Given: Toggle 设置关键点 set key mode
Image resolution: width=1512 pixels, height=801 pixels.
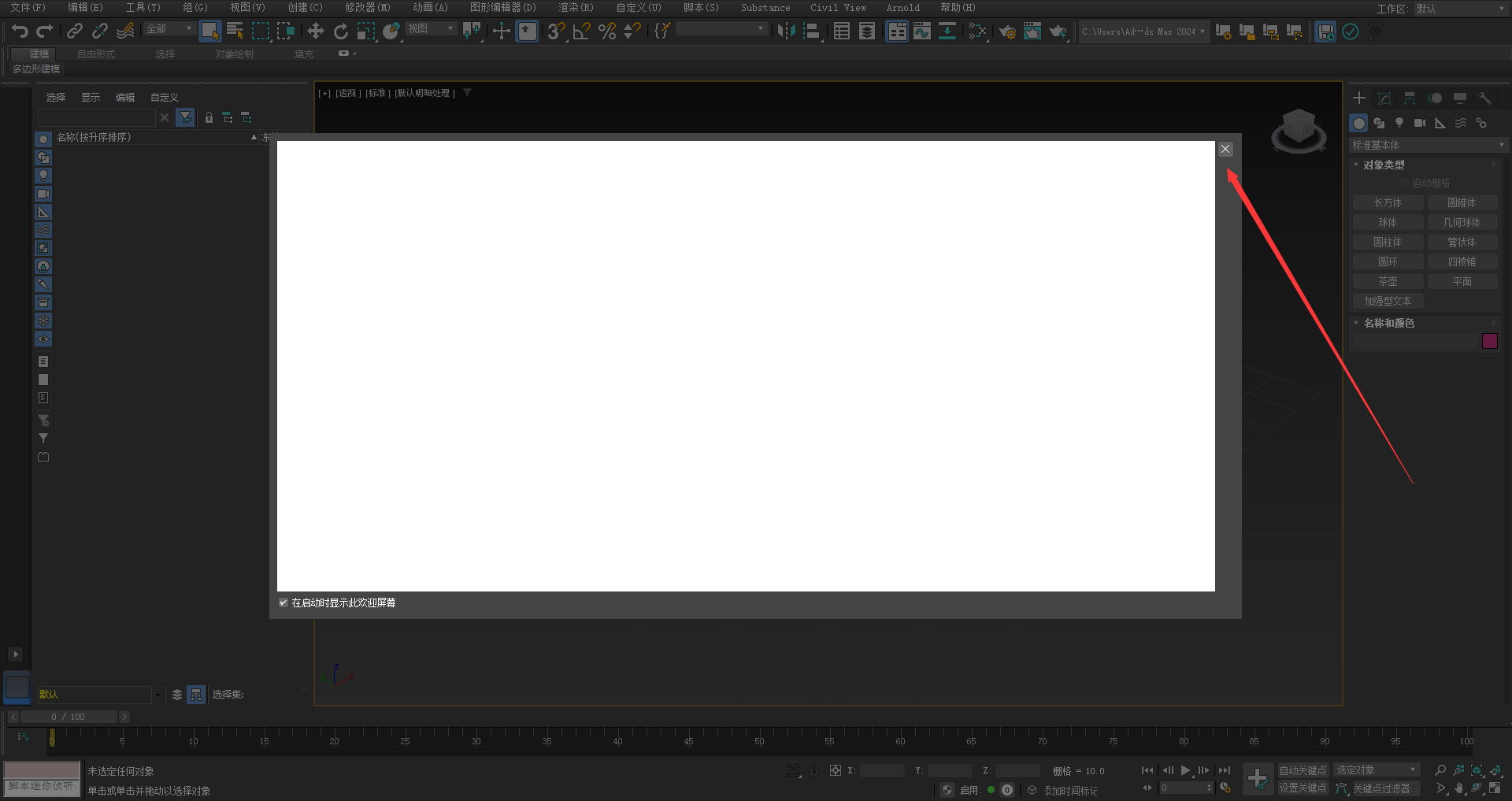Looking at the screenshot, I should point(1303,788).
